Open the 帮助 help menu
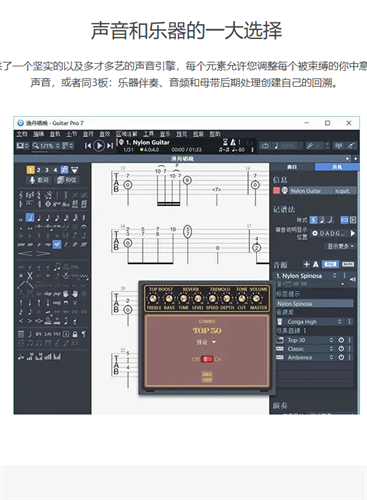 point(215,134)
